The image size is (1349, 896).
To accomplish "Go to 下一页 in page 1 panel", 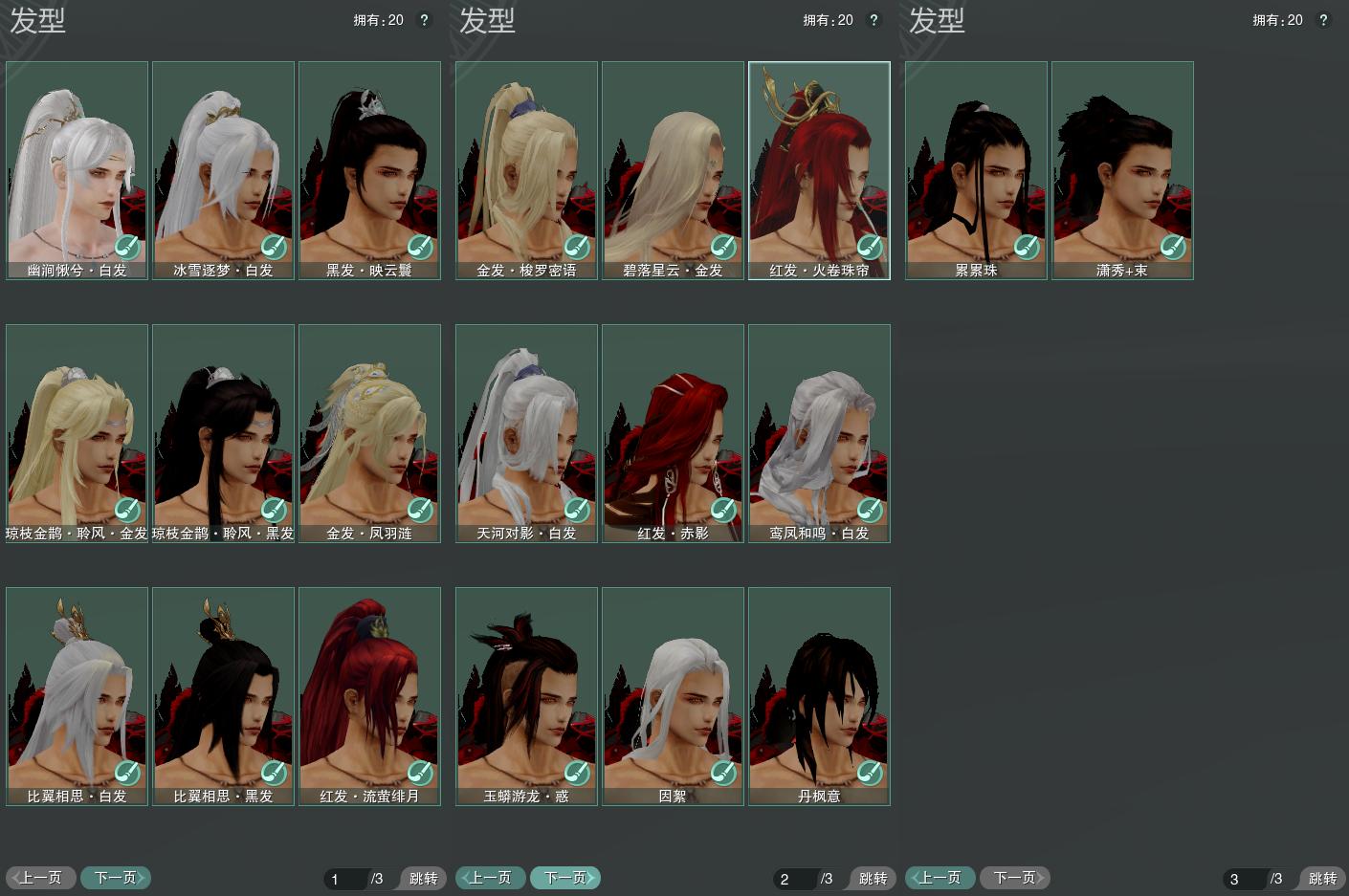I will click(x=116, y=878).
